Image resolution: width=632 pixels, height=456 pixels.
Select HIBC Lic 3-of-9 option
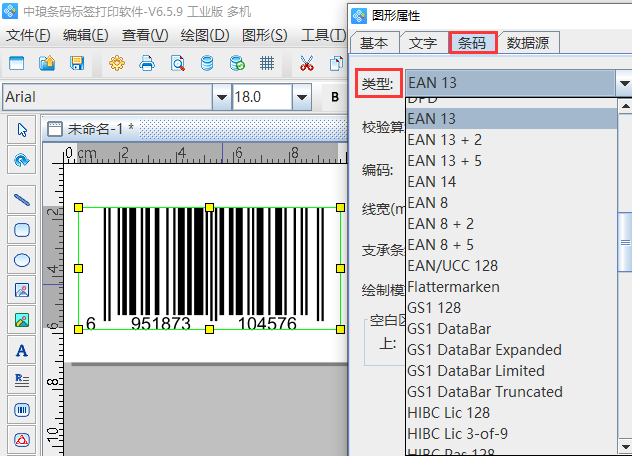pyautogui.click(x=511, y=433)
